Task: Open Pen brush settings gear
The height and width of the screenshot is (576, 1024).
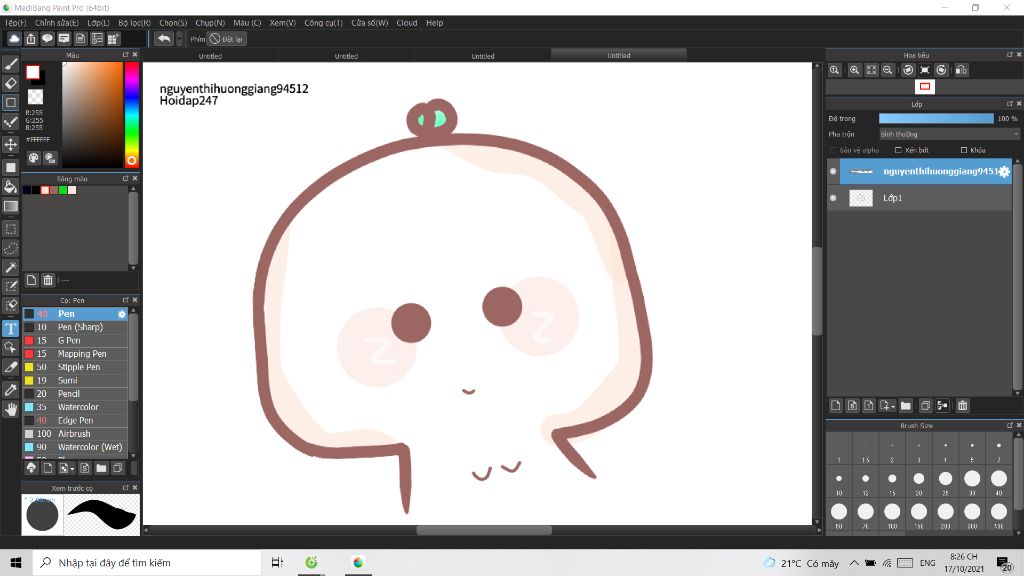Action: [121, 314]
